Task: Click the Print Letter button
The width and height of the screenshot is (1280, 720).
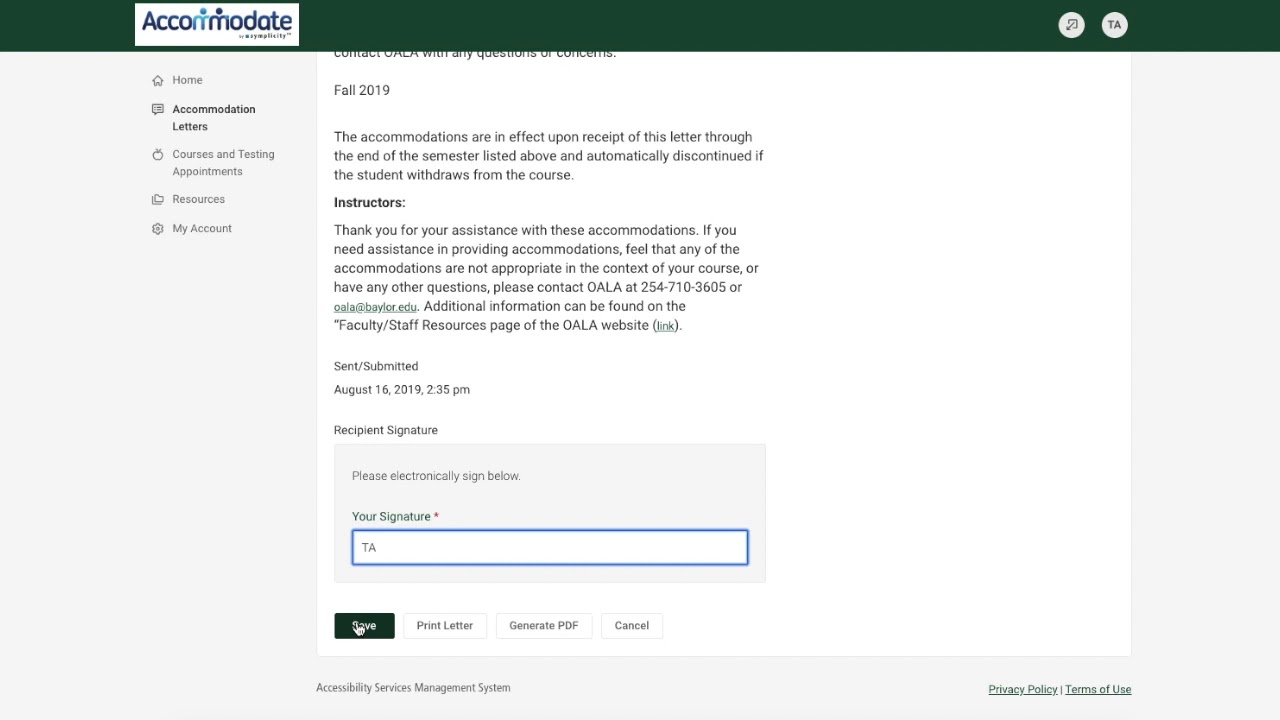Action: coord(445,625)
